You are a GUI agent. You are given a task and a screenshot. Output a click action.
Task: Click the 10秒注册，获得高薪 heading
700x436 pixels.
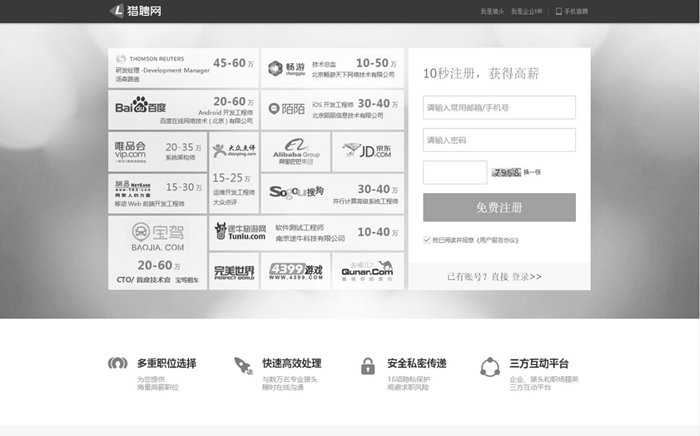coord(481,73)
